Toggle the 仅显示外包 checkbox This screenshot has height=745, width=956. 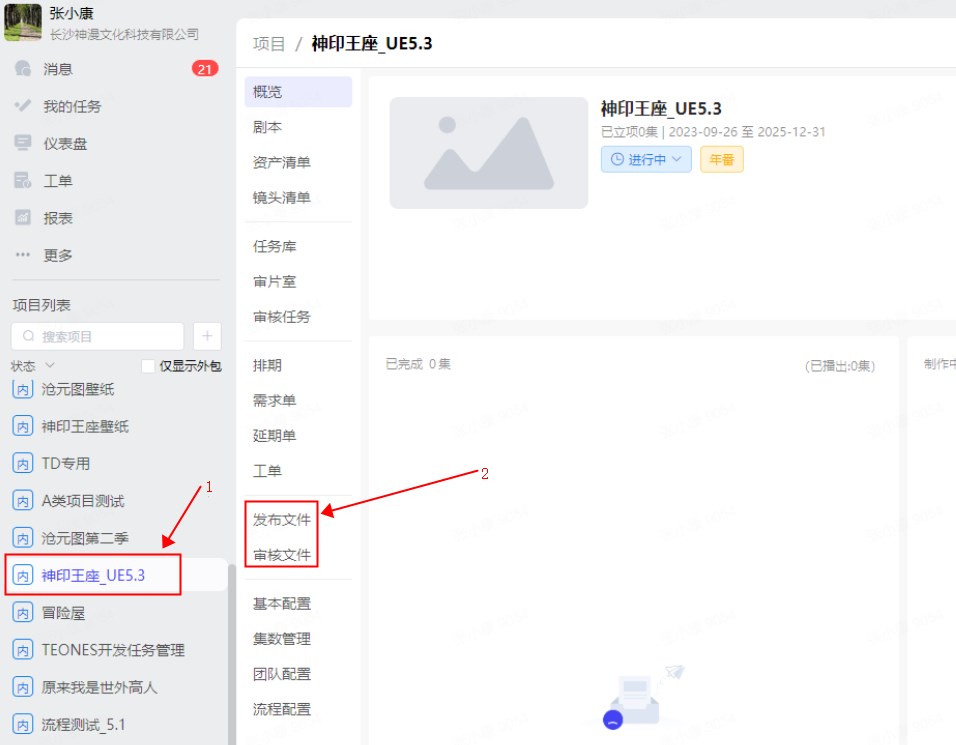click(148, 366)
